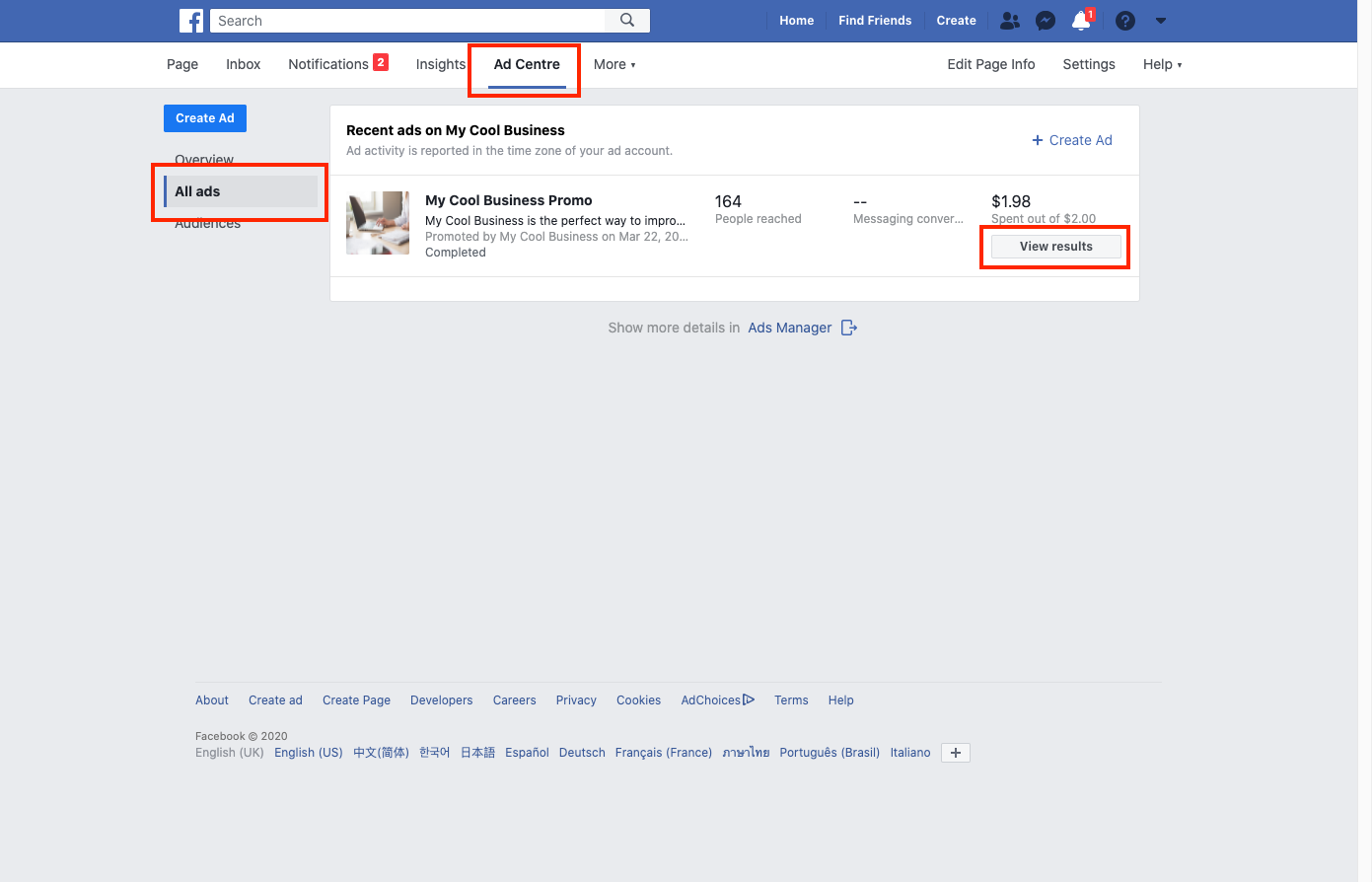Switch language to Italiano
Screen dimensions: 1372x882
[x=910, y=753]
